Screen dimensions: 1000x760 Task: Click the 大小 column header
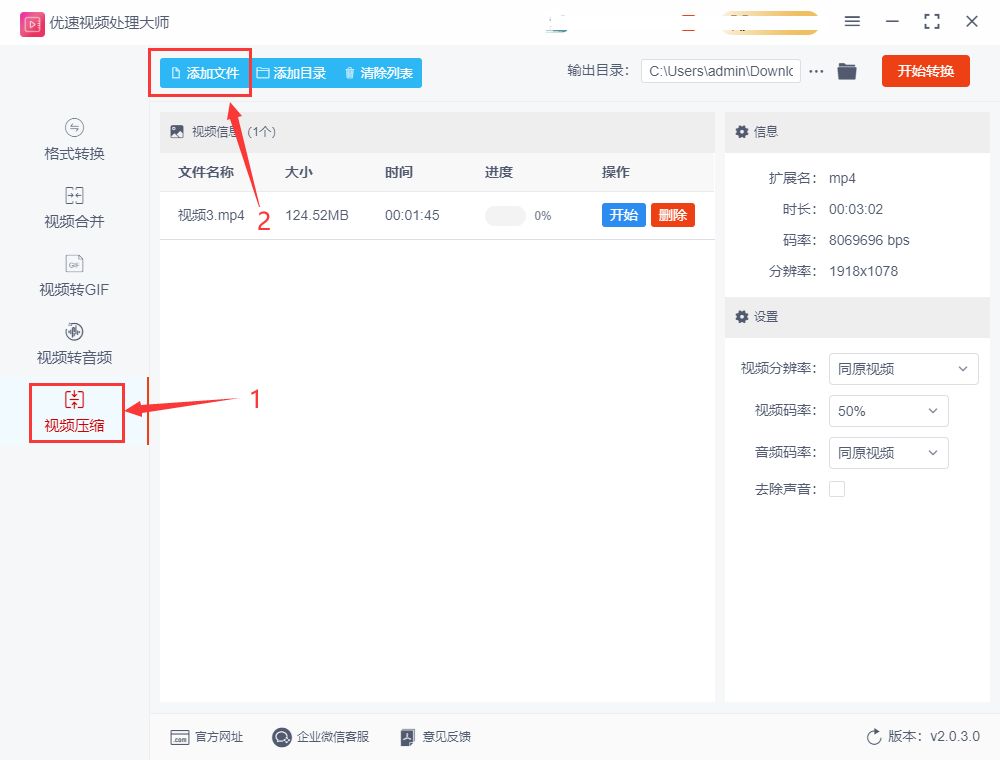point(298,172)
